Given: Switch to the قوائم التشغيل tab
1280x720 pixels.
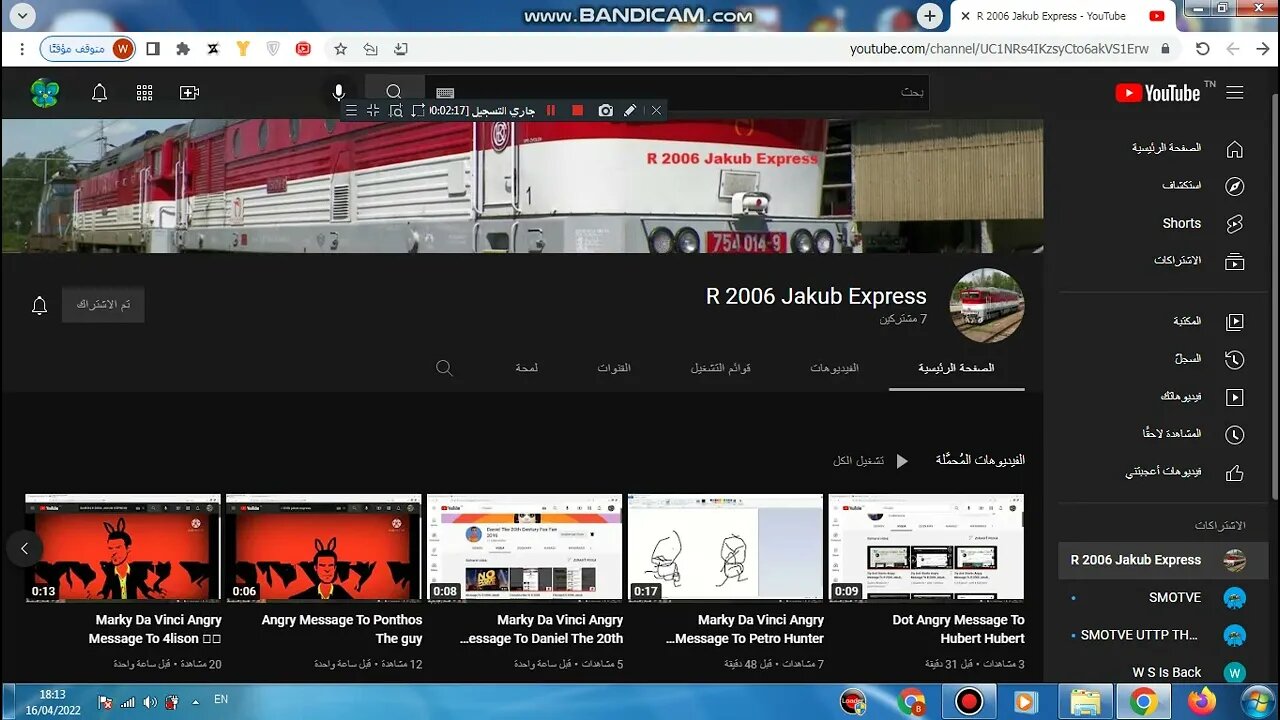Looking at the screenshot, I should tap(721, 368).
